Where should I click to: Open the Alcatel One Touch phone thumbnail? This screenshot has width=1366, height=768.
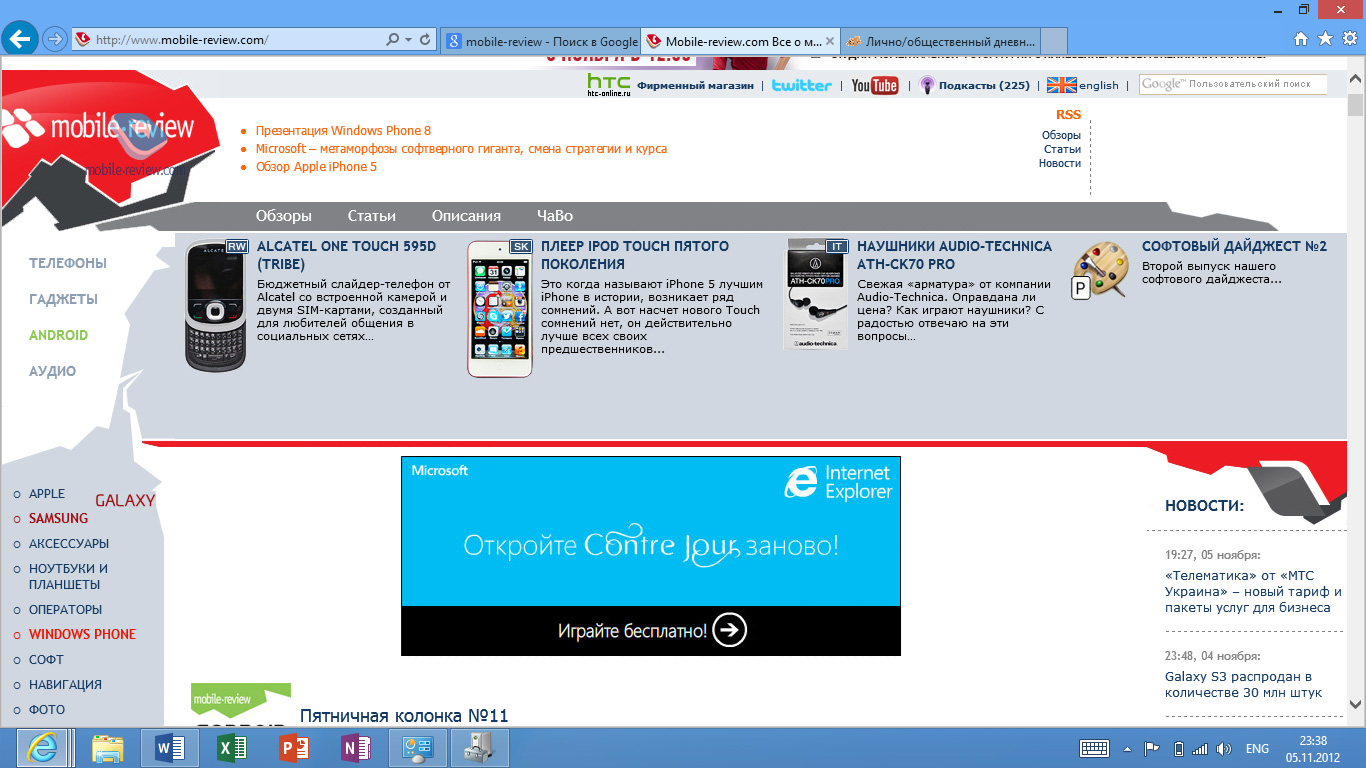[217, 306]
